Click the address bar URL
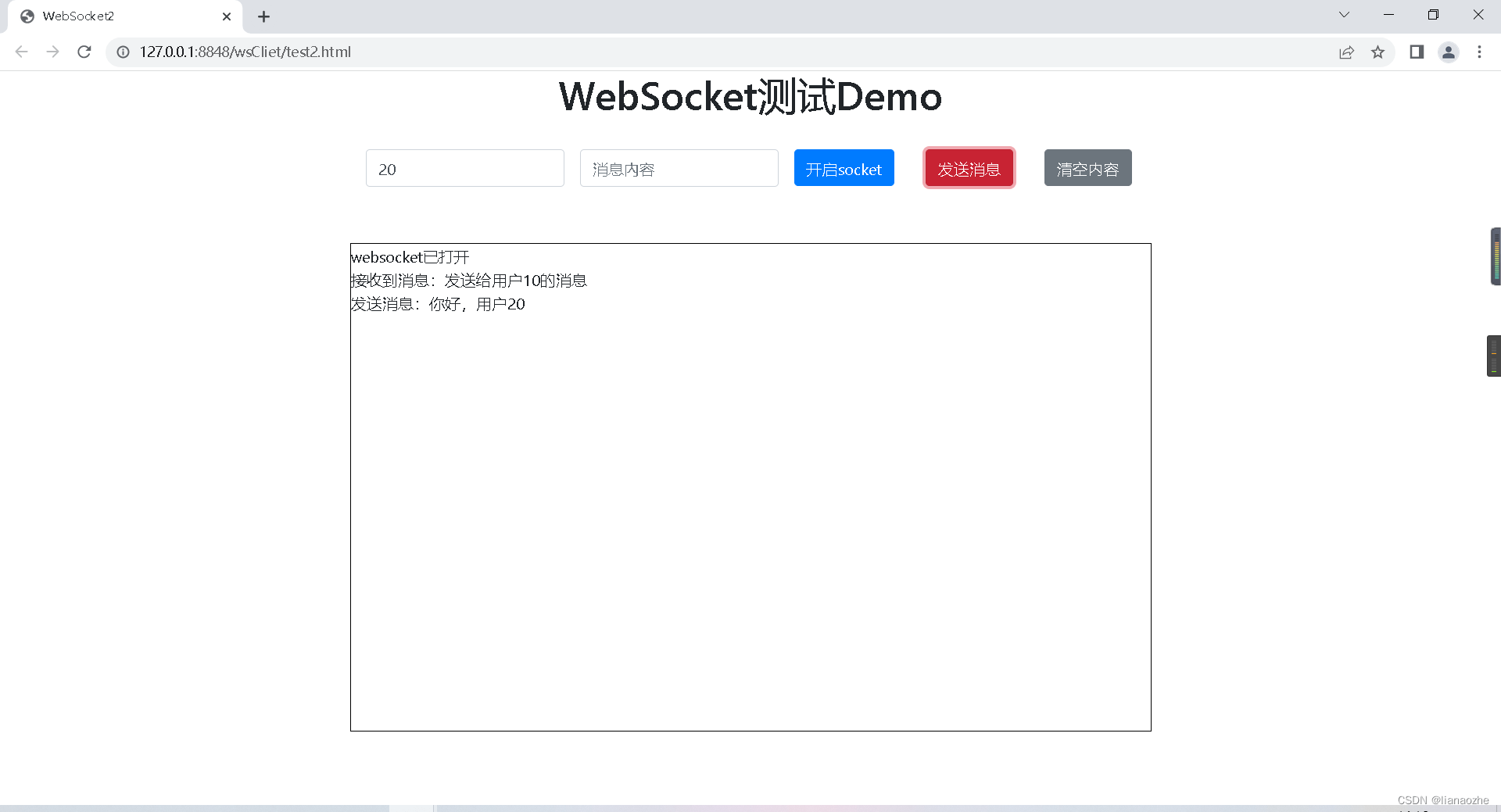The image size is (1501, 812). (x=244, y=52)
